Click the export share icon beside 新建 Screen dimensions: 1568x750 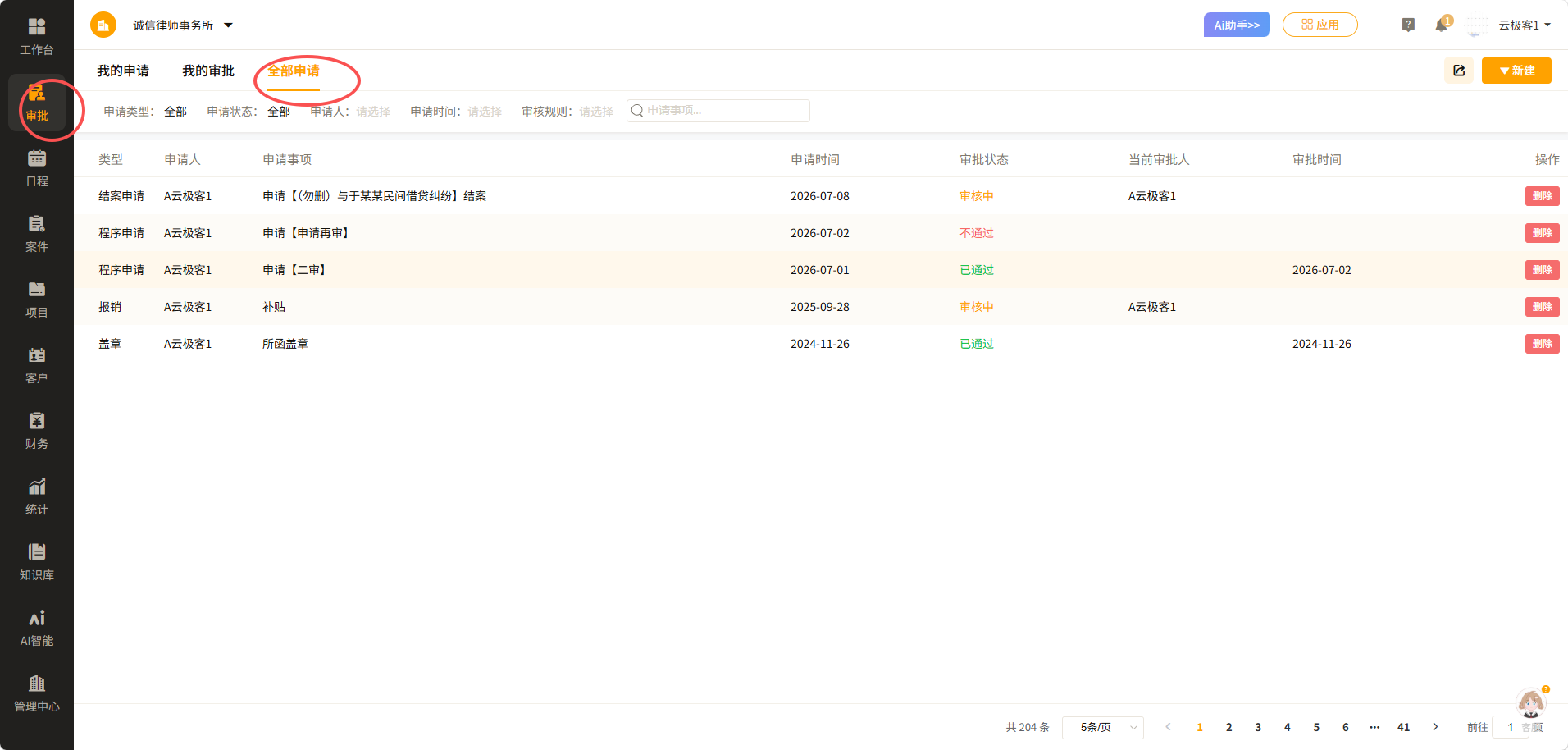click(x=1459, y=71)
